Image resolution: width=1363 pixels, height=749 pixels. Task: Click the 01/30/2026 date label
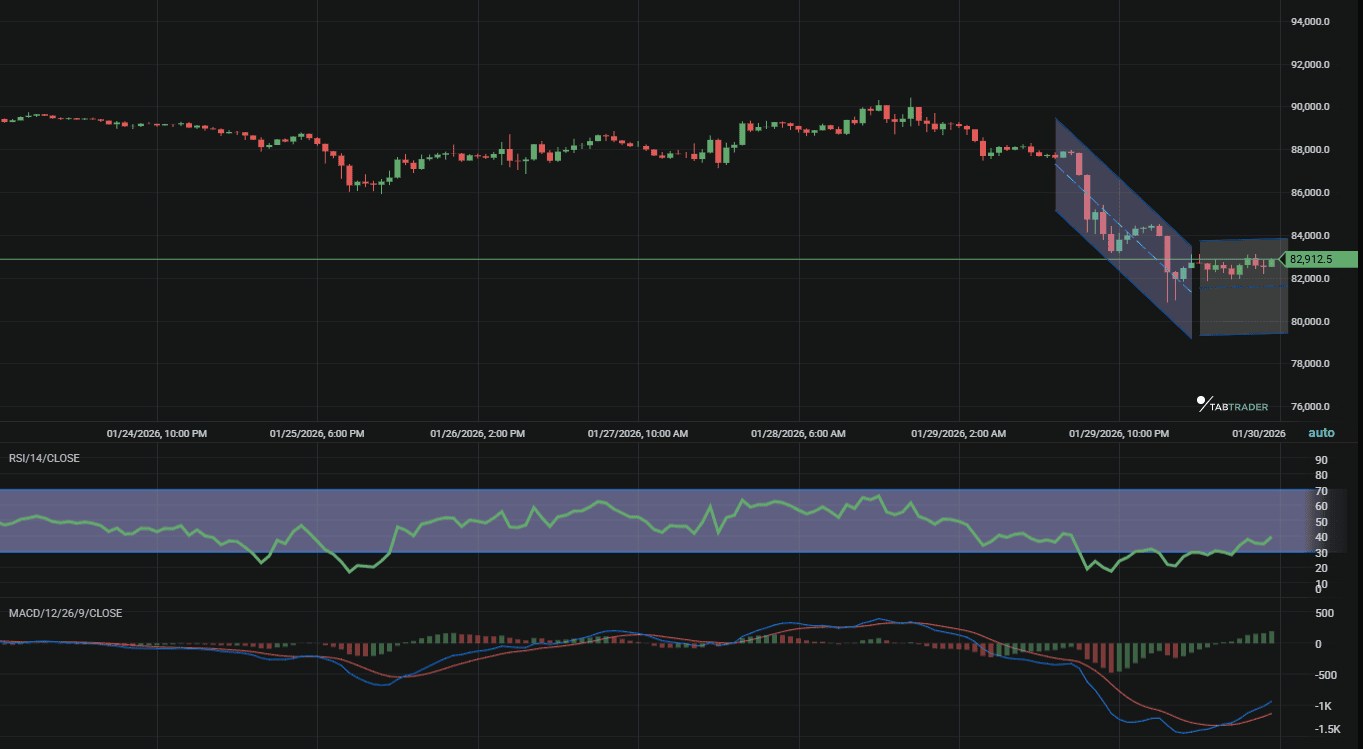point(1258,433)
